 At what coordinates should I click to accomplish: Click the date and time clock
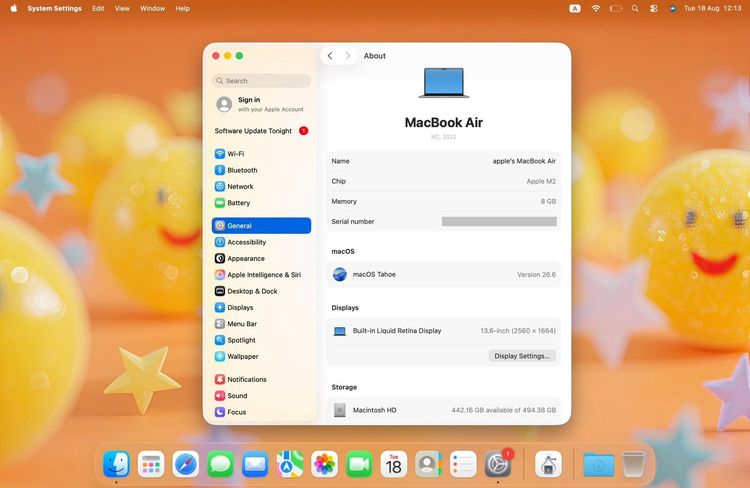(x=713, y=8)
